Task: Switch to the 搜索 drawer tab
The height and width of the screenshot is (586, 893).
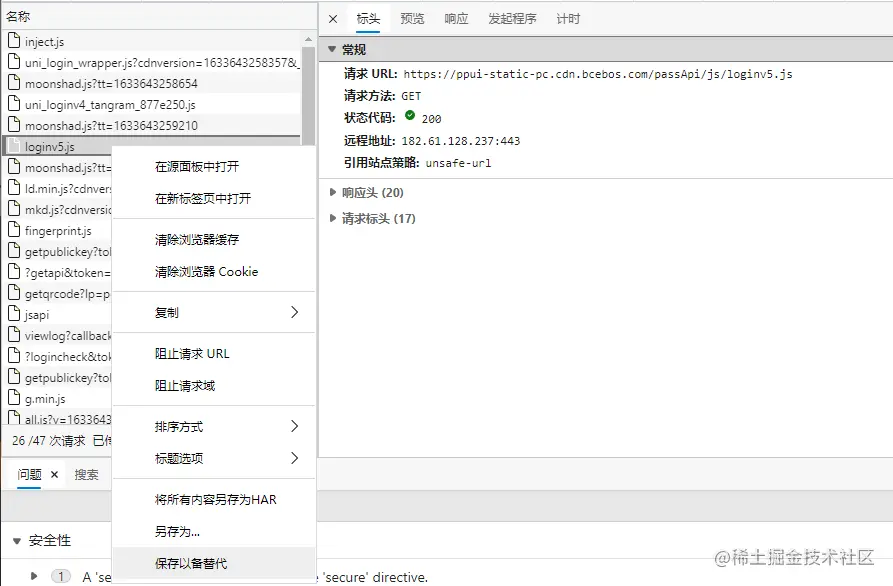Action: pyautogui.click(x=87, y=474)
